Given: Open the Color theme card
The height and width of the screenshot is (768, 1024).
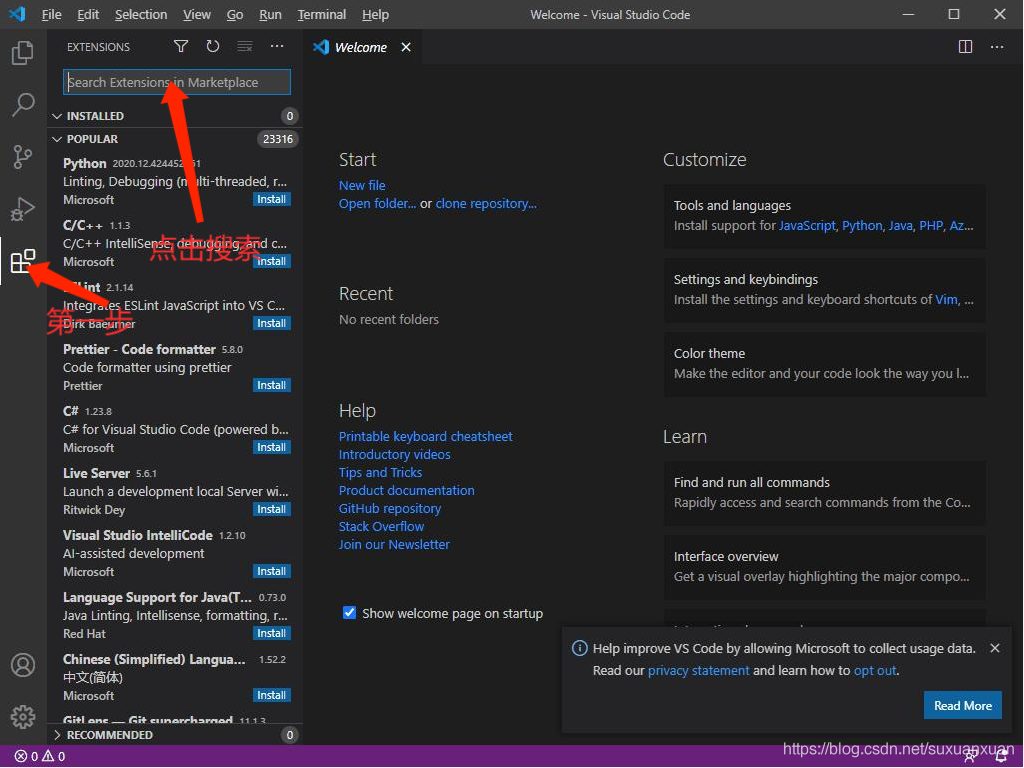Looking at the screenshot, I should tap(825, 364).
